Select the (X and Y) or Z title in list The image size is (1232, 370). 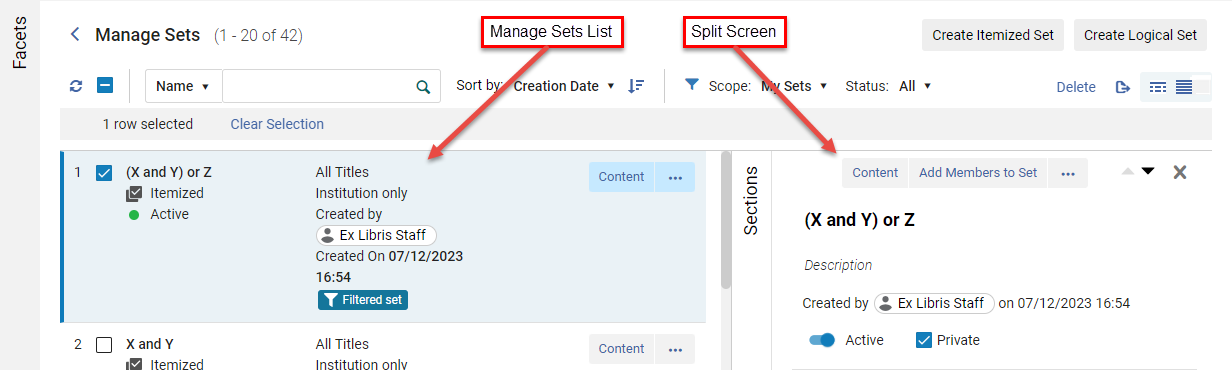tap(169, 172)
